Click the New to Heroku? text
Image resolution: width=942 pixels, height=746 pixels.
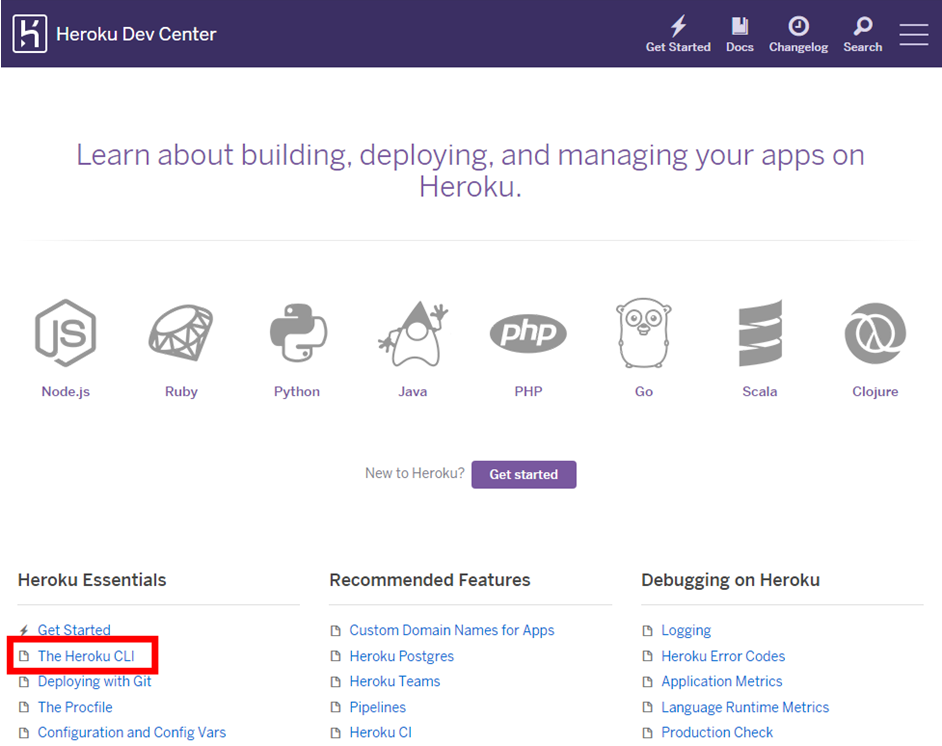click(x=415, y=473)
